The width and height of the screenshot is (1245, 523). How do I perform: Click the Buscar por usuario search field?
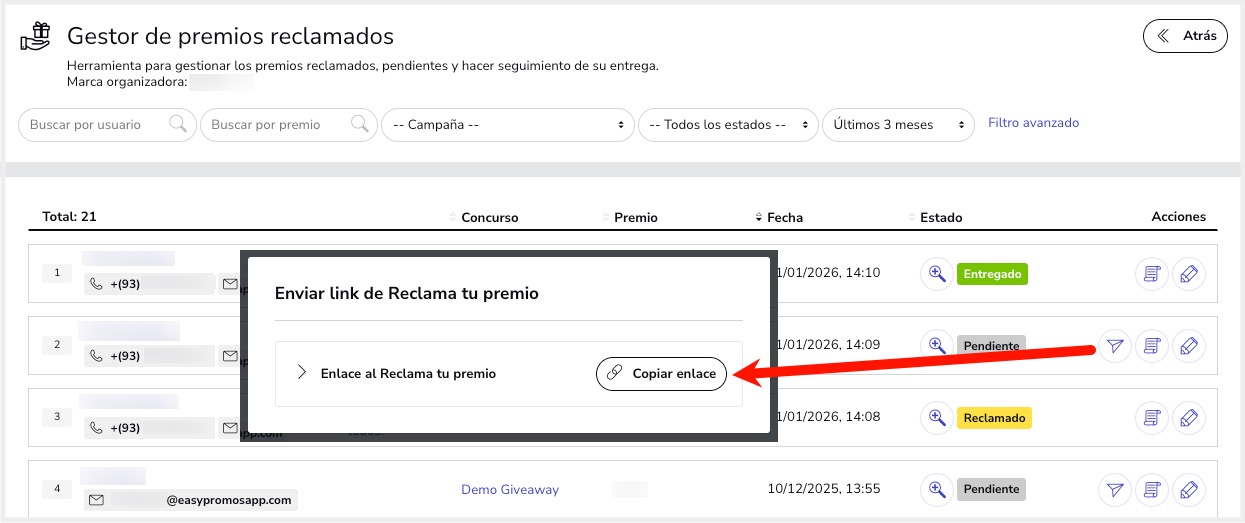(98, 125)
